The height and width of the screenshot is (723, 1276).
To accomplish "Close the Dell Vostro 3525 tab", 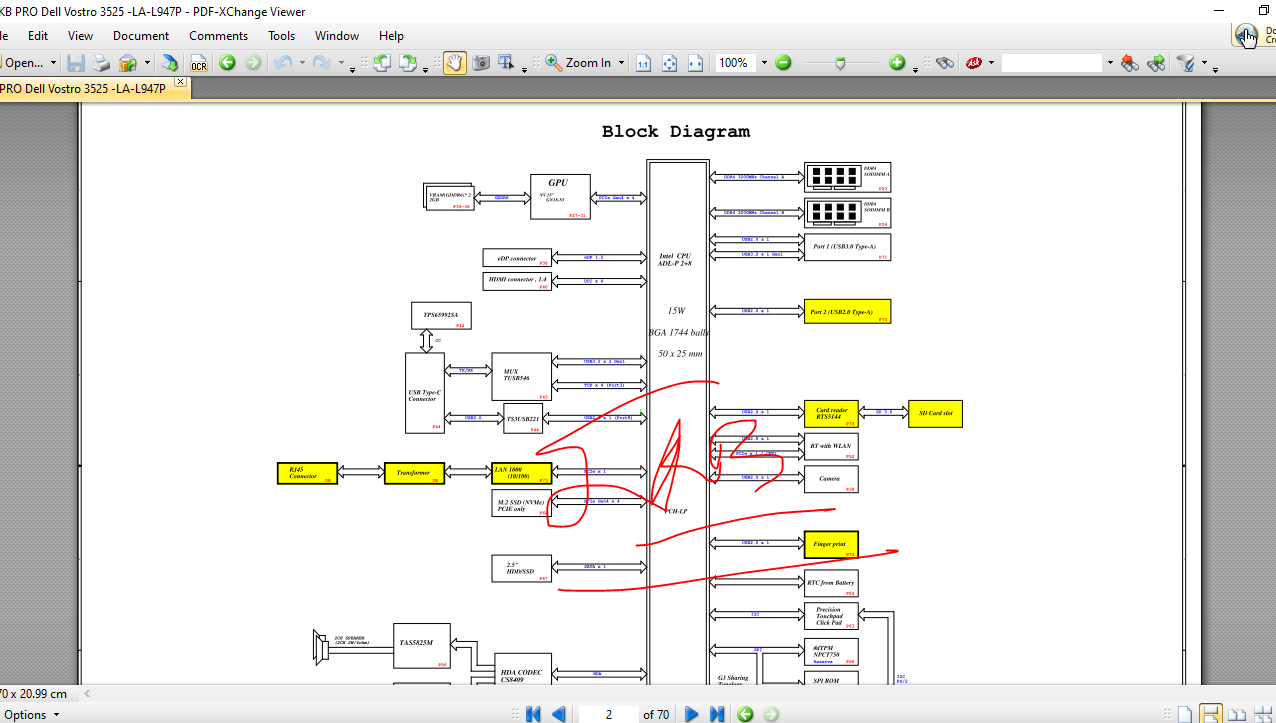I will coord(181,81).
